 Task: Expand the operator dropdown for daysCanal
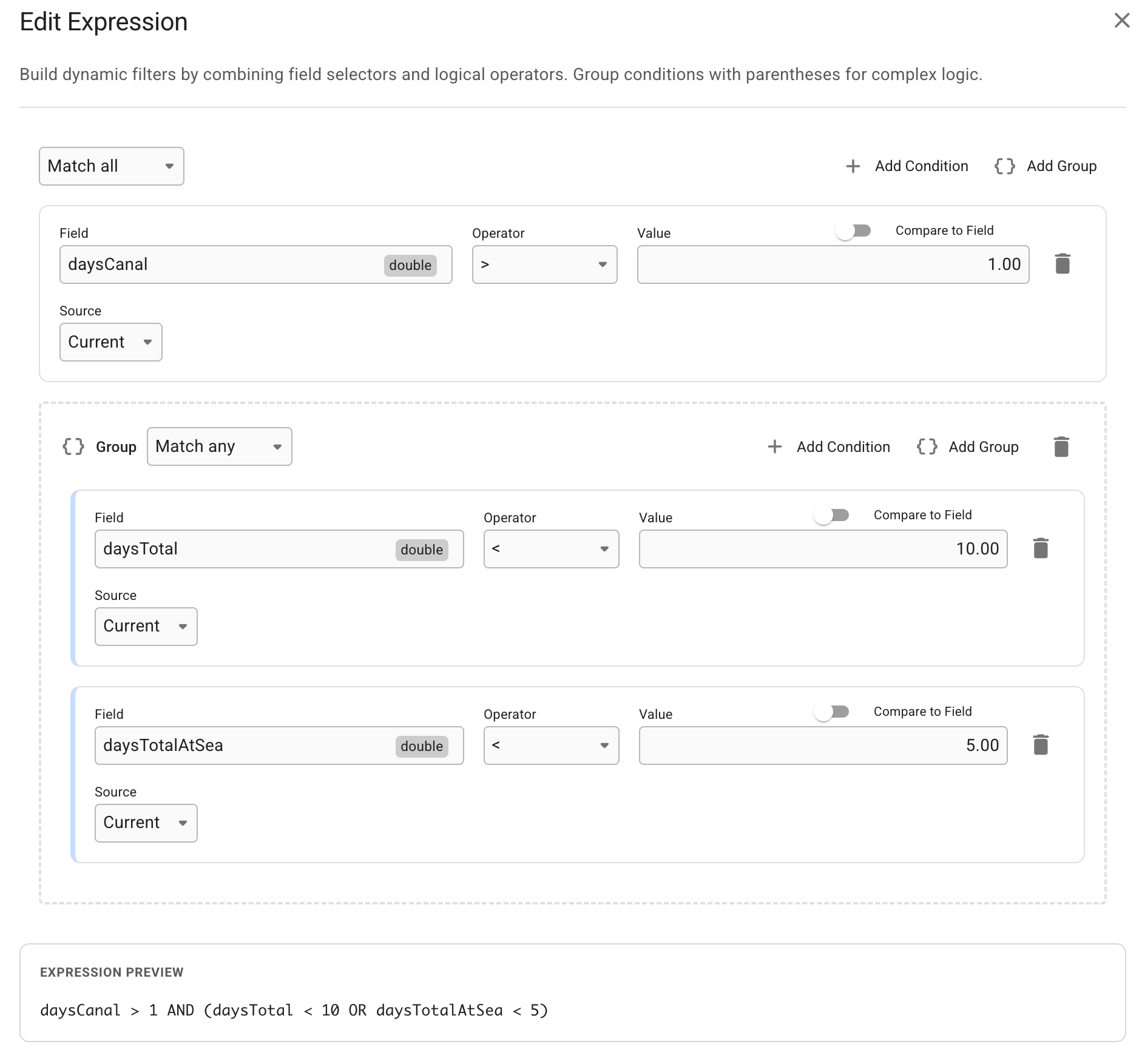(x=544, y=264)
